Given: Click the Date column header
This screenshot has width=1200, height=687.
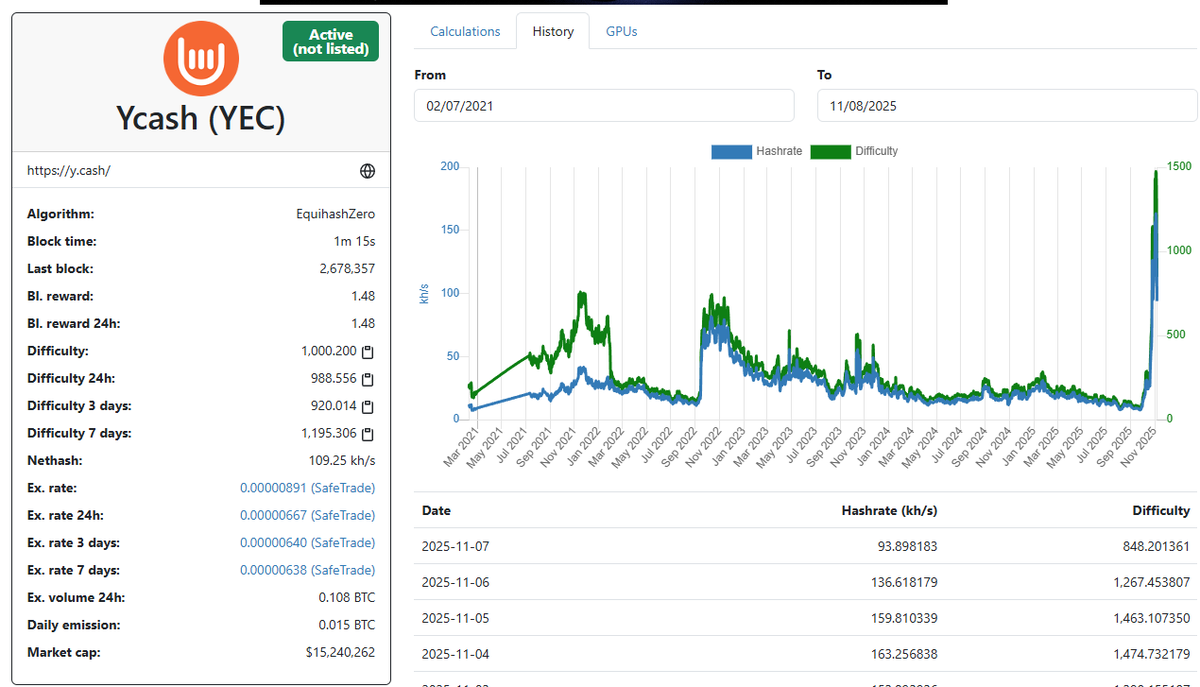Looking at the screenshot, I should coord(436,510).
